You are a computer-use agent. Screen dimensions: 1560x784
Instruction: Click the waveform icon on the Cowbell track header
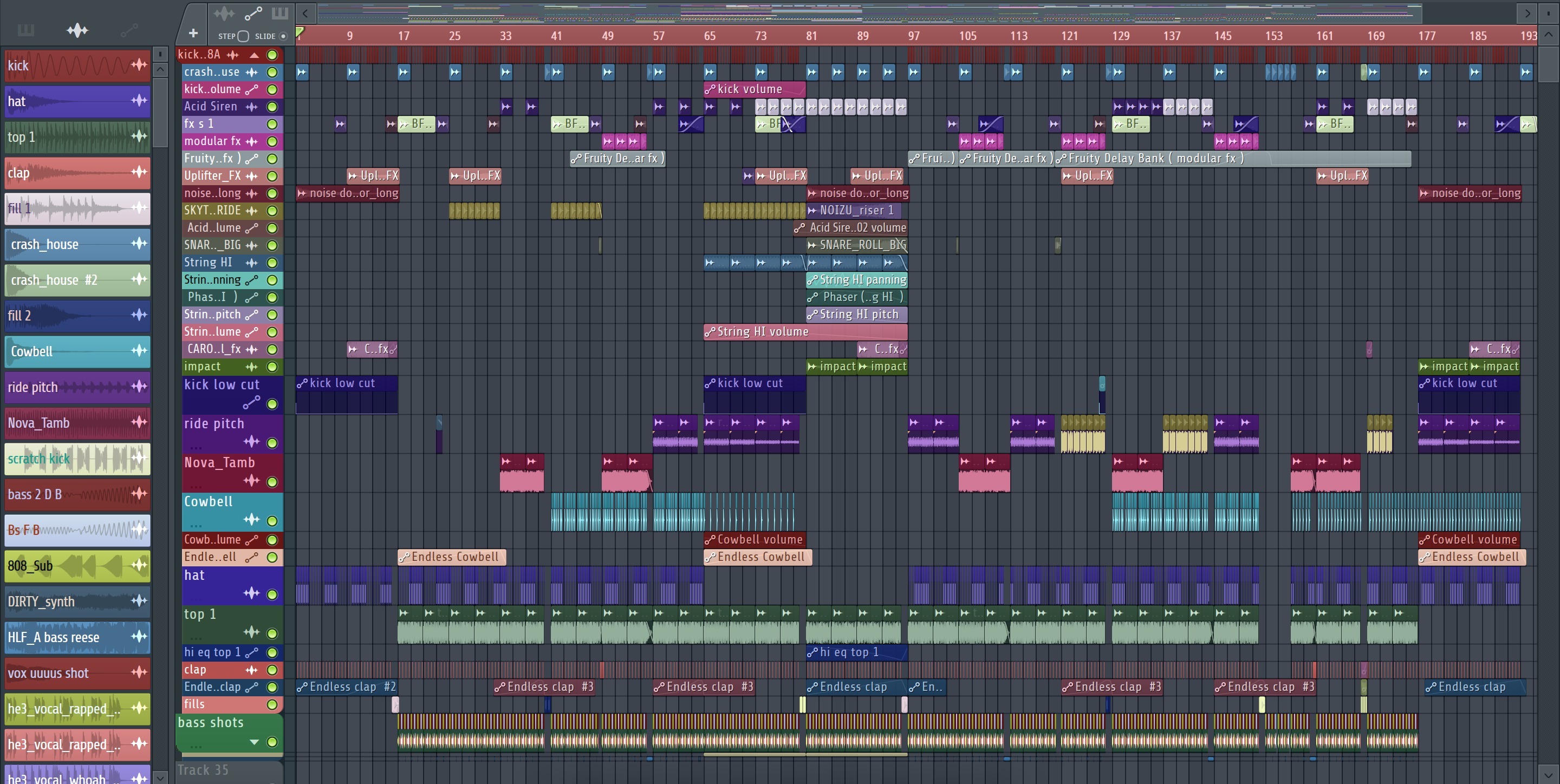[251, 520]
